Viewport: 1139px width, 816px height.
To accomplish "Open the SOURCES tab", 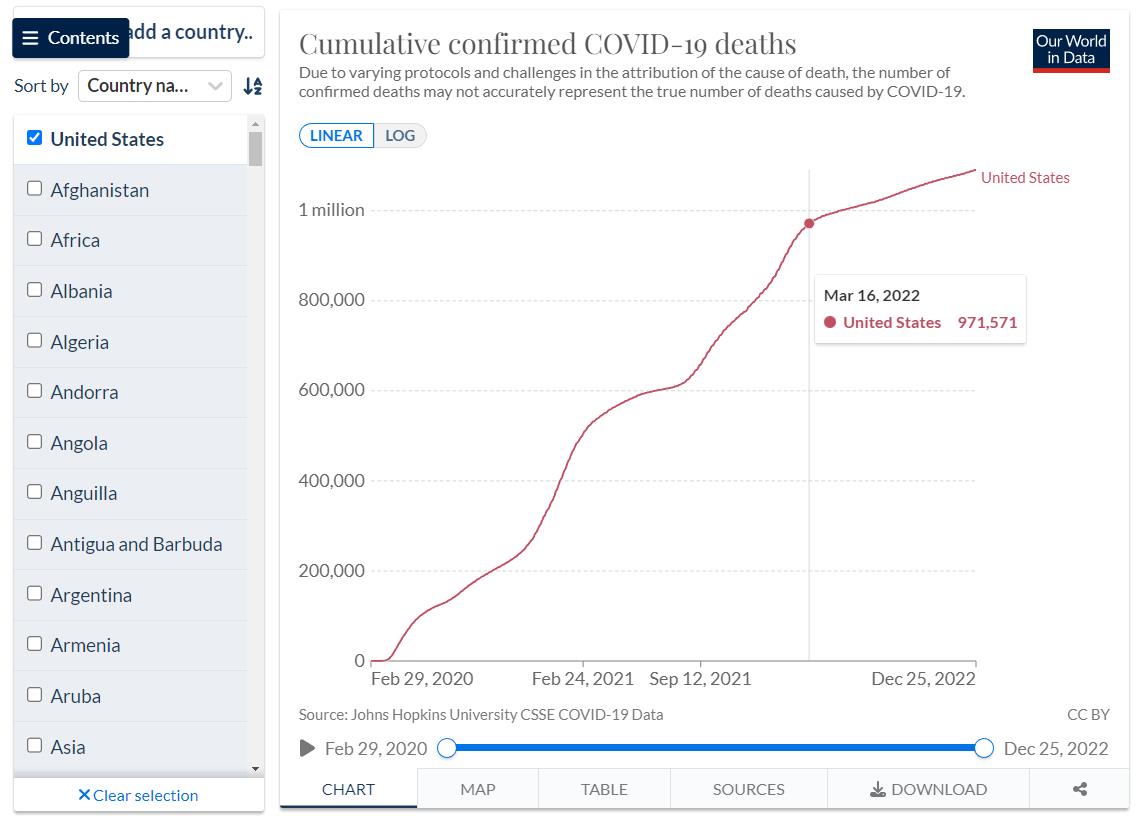I will 748,789.
